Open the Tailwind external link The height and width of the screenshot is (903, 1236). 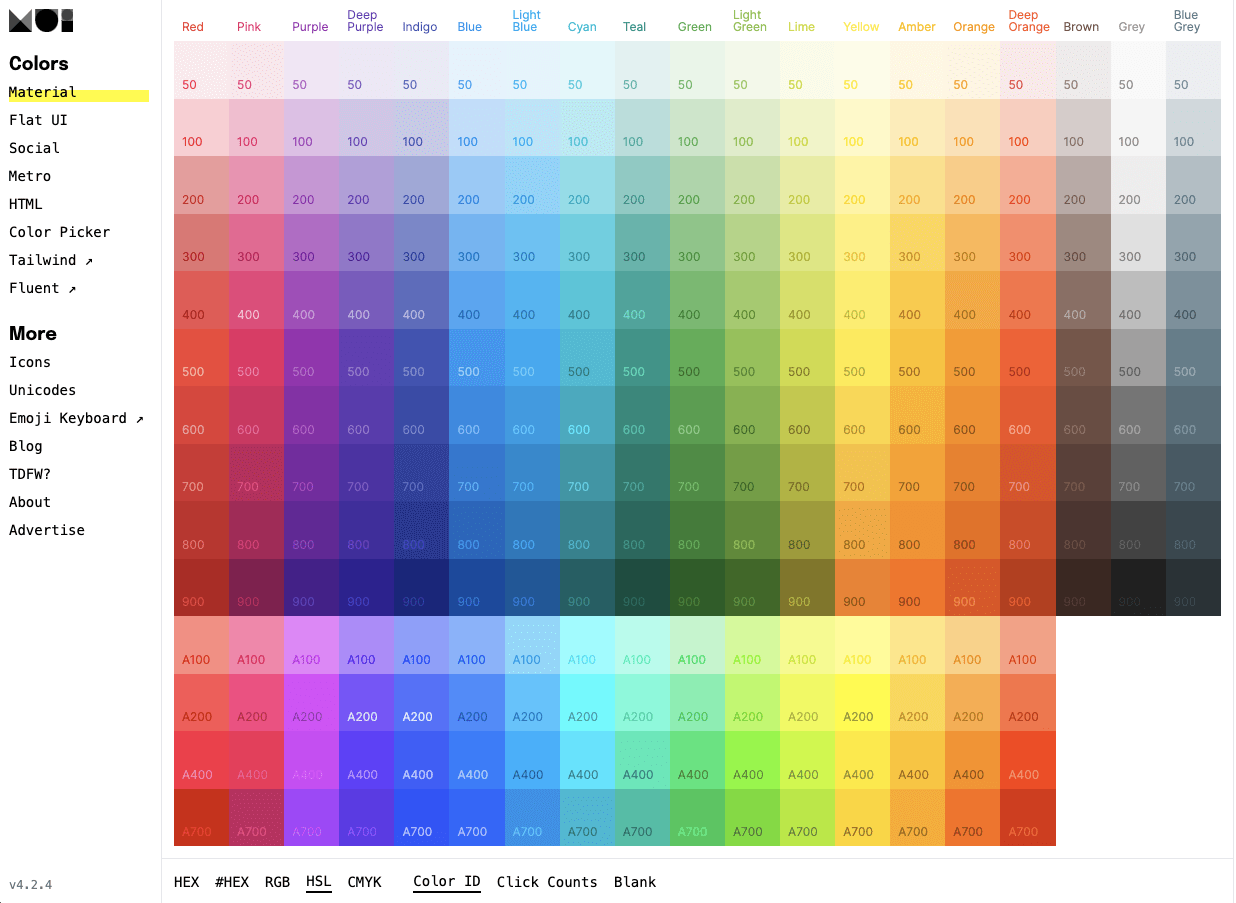51,260
